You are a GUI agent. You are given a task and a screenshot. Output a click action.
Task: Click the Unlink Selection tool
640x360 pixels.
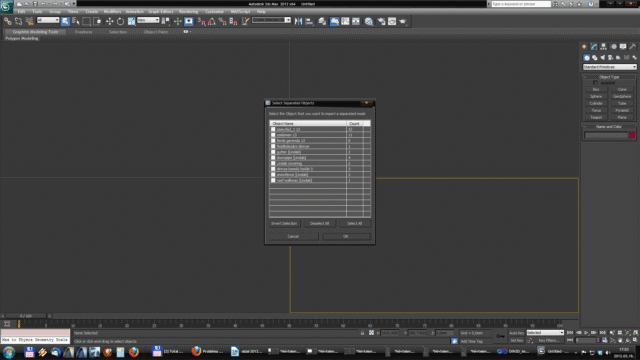(18, 21)
